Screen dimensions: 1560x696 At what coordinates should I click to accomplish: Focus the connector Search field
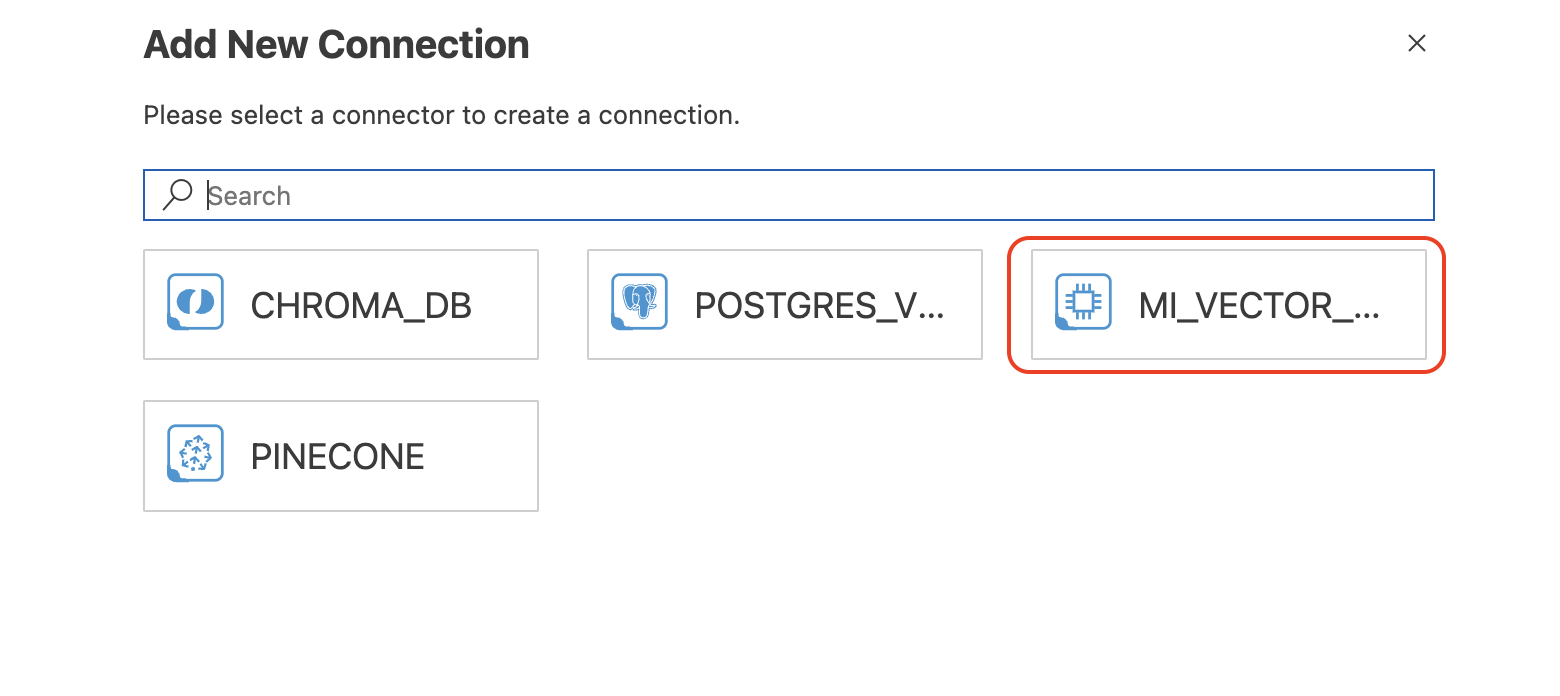tap(789, 195)
